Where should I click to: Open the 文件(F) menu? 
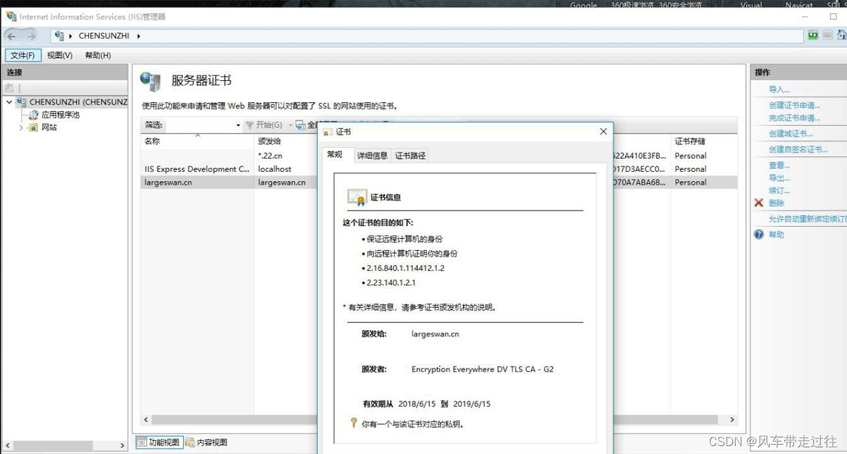tap(22, 56)
